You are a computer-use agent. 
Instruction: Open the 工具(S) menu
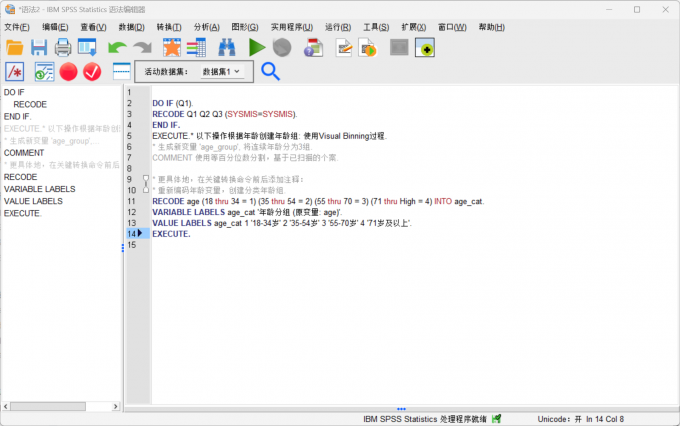pyautogui.click(x=376, y=27)
